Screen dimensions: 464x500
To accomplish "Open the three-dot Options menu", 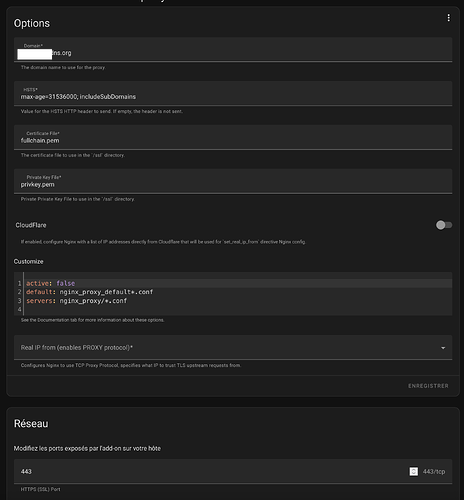I will 448,18.
